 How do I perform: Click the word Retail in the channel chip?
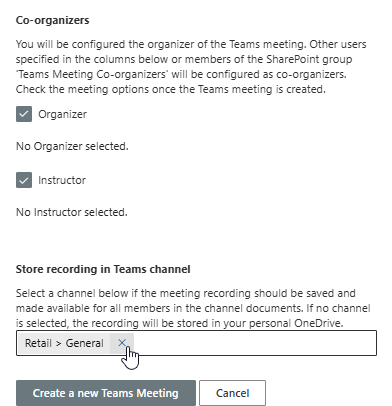point(38,343)
